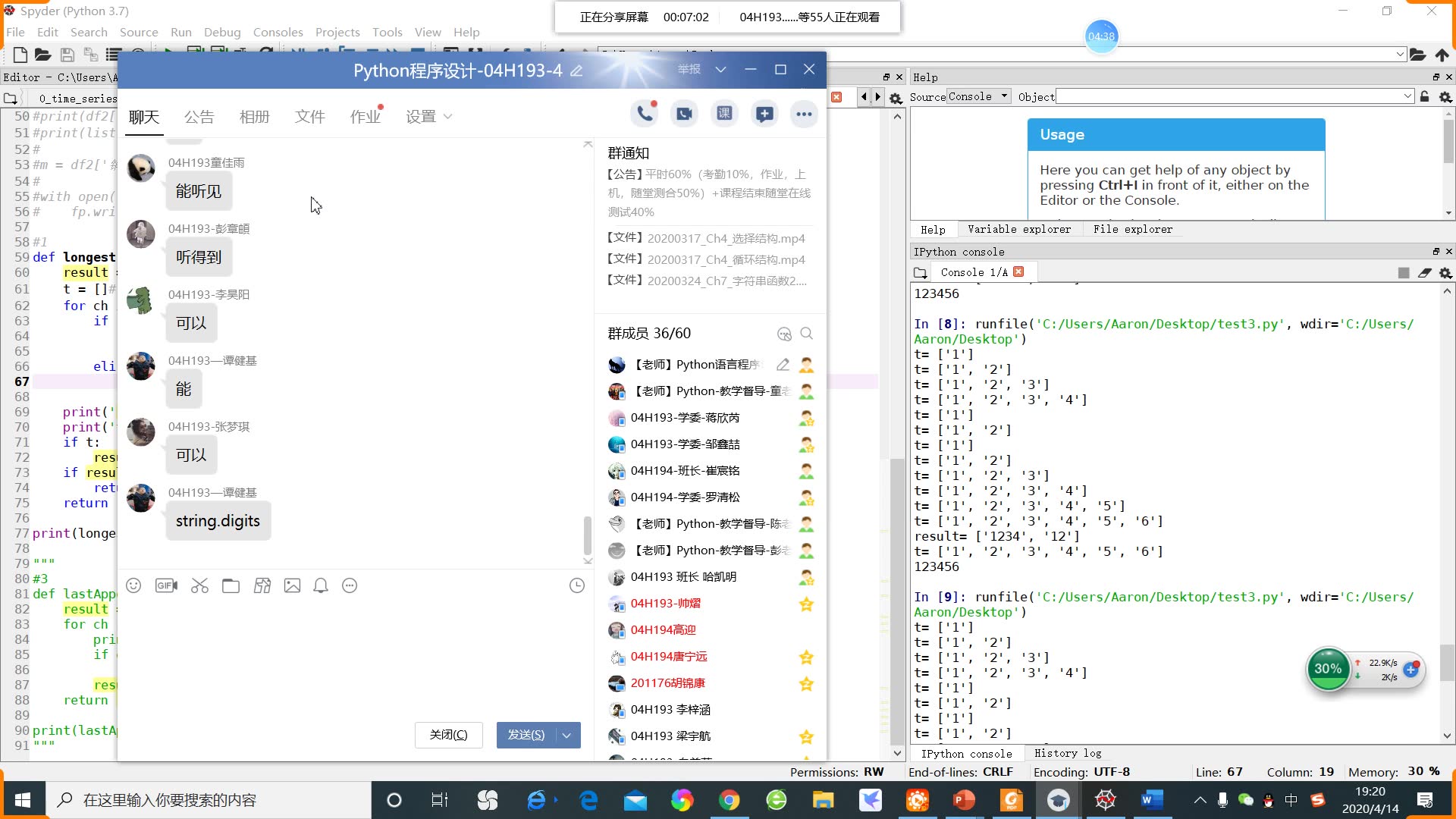Expand the 设置 chevron in the chat window
The height and width of the screenshot is (819, 1456).
[447, 117]
